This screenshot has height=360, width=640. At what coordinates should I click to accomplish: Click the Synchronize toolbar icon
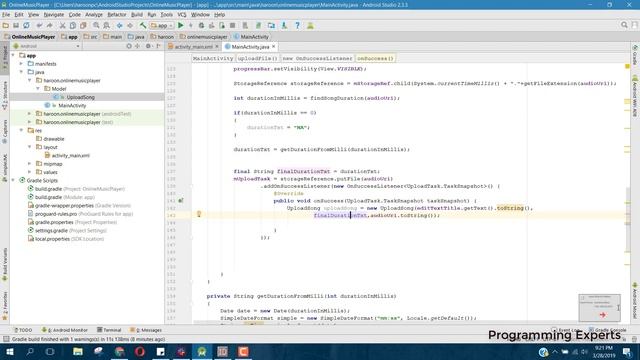click(27, 25)
